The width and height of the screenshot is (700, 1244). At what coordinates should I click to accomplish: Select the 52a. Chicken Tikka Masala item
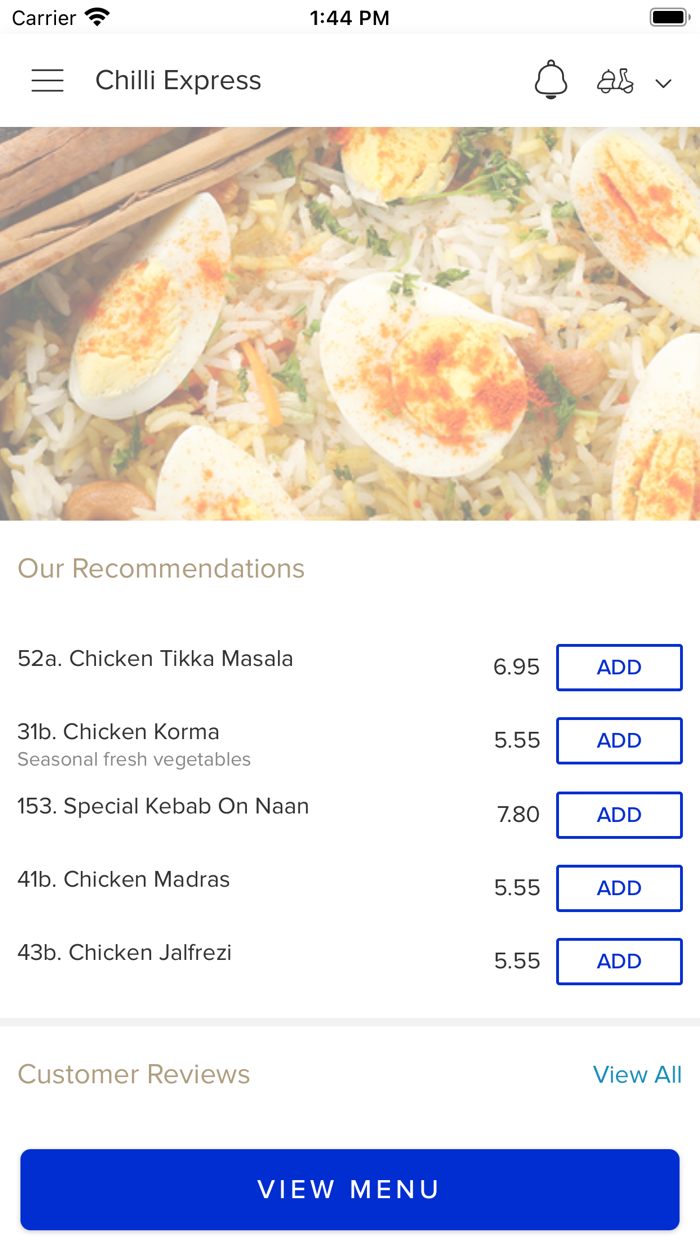[x=155, y=659]
